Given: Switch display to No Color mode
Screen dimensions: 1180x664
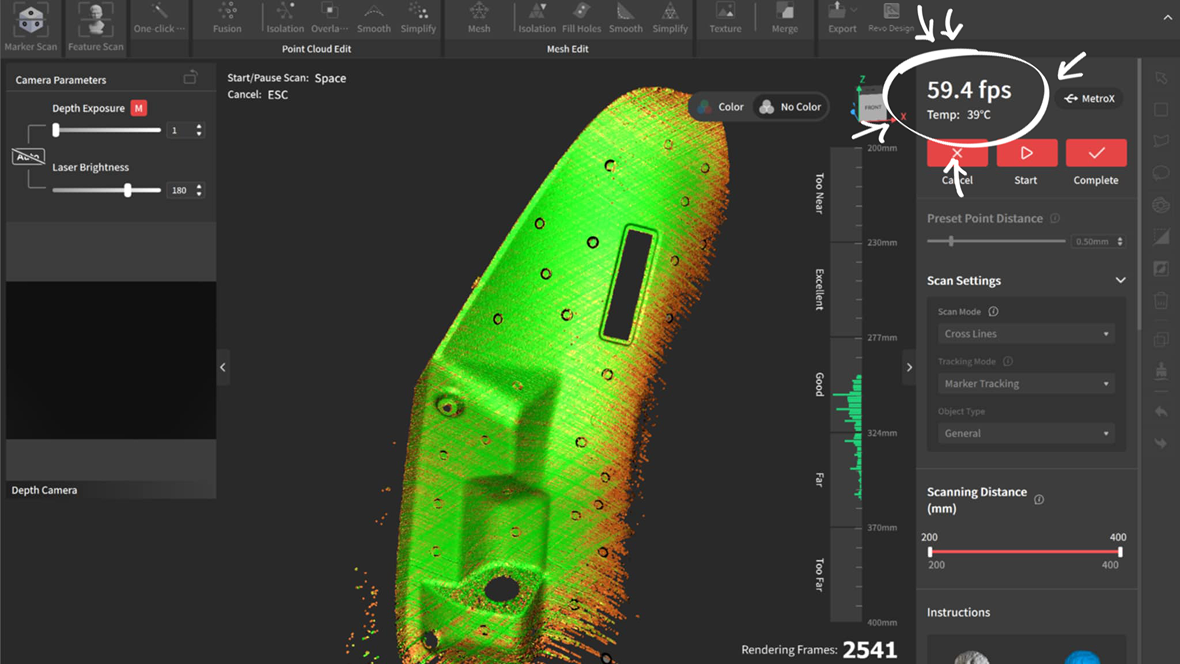Looking at the screenshot, I should (x=790, y=107).
